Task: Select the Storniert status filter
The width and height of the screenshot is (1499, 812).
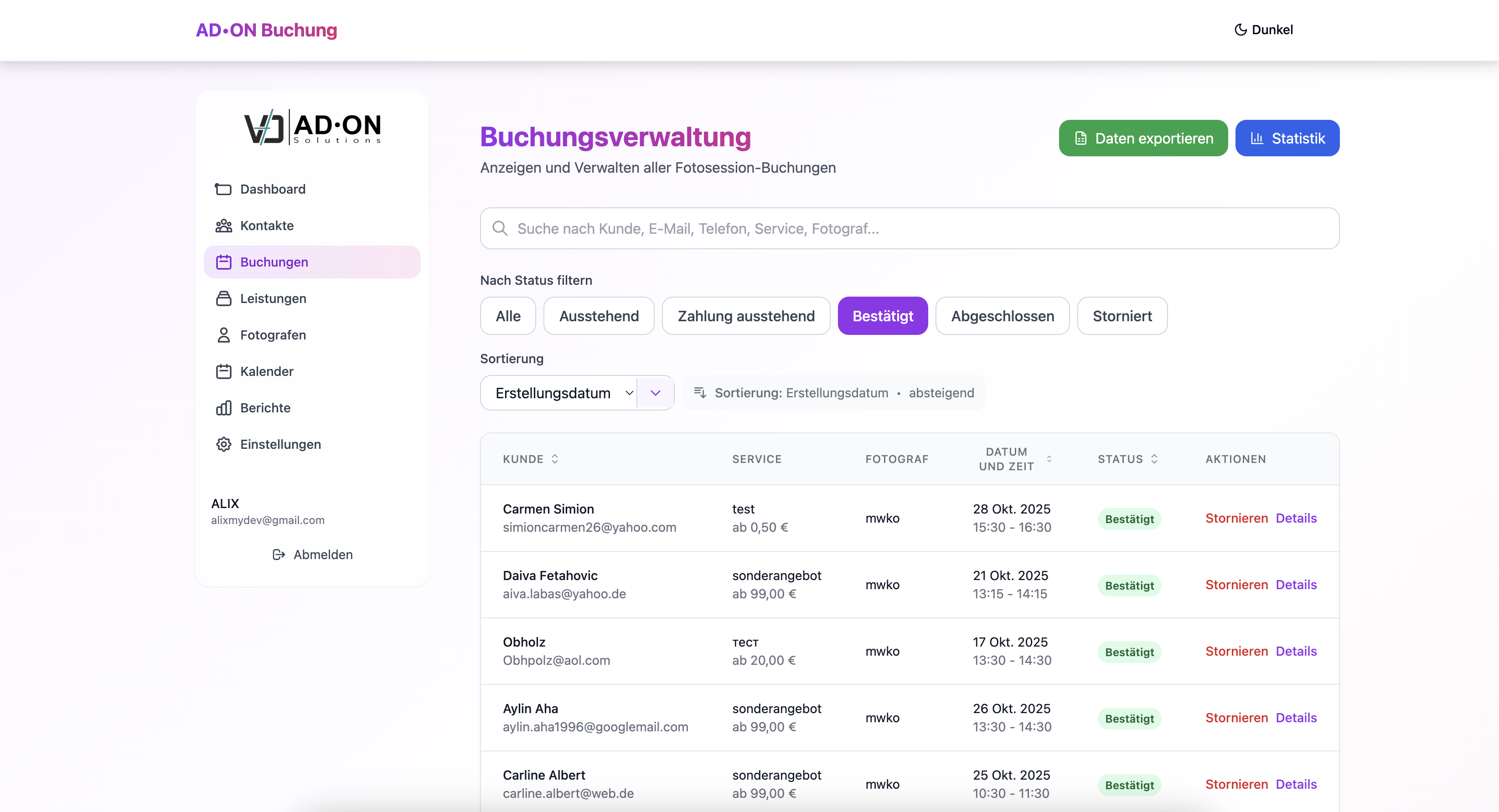Action: click(x=1122, y=316)
